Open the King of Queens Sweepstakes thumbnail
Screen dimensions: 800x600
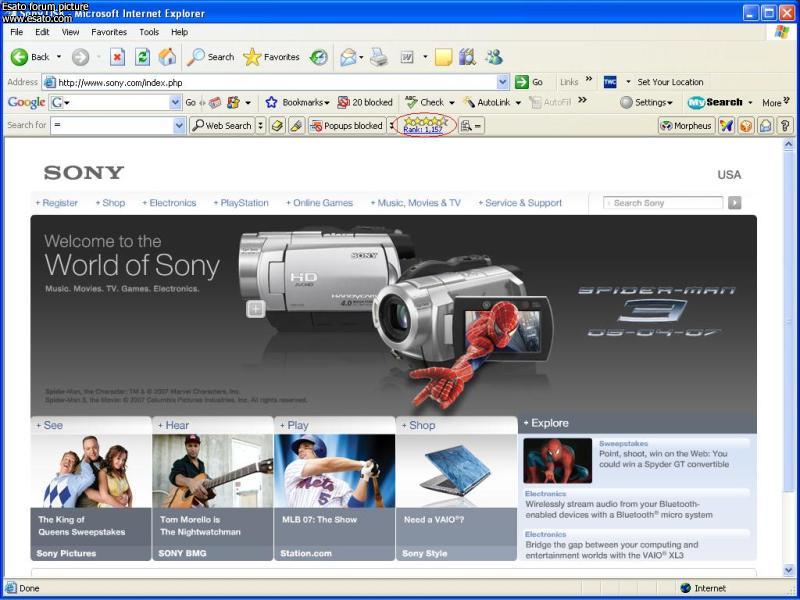point(91,471)
